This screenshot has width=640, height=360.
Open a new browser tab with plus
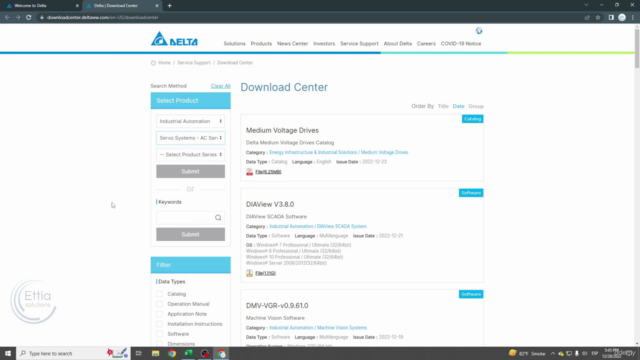pyautogui.click(x=169, y=6)
